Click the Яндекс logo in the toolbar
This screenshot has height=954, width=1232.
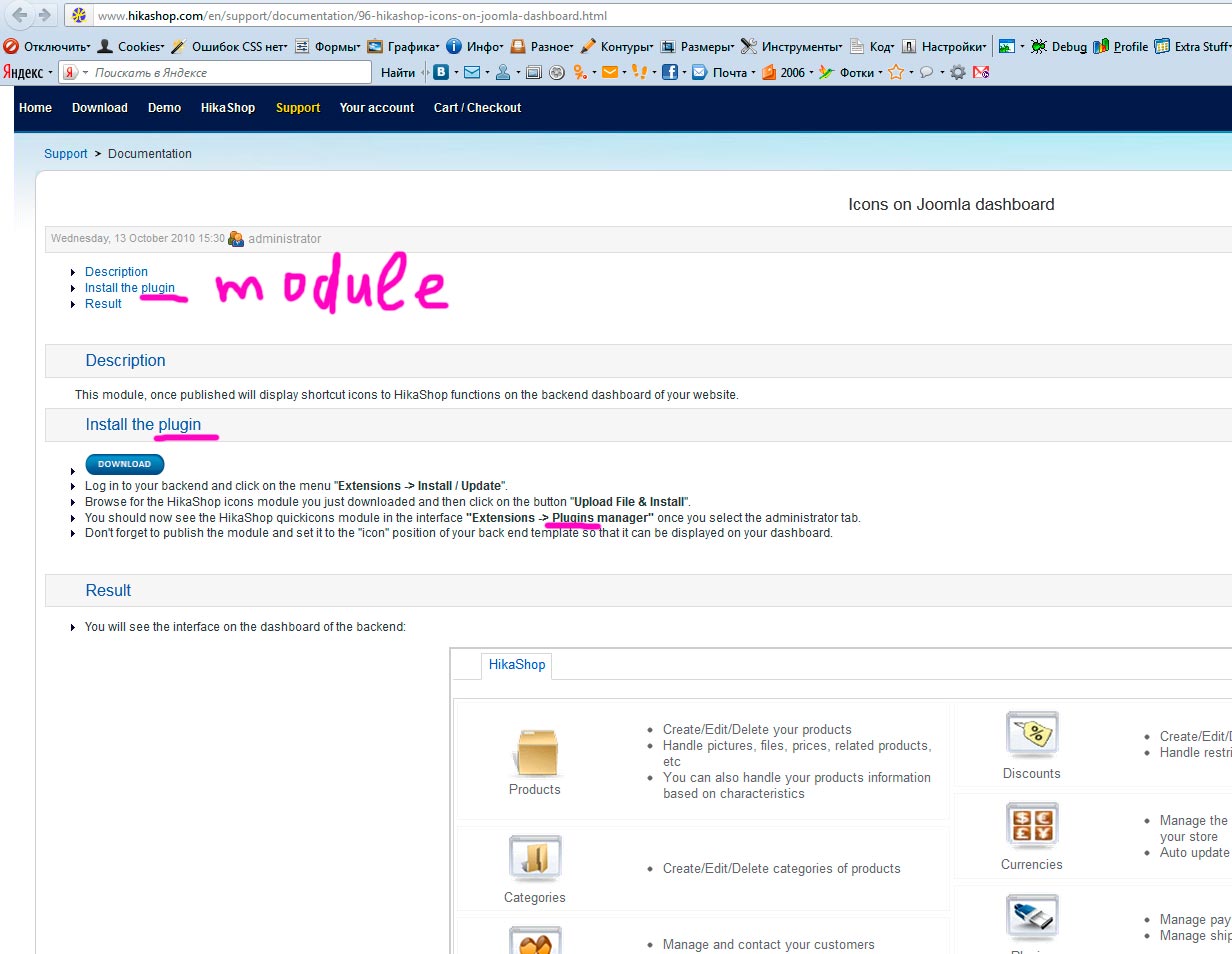[23, 73]
